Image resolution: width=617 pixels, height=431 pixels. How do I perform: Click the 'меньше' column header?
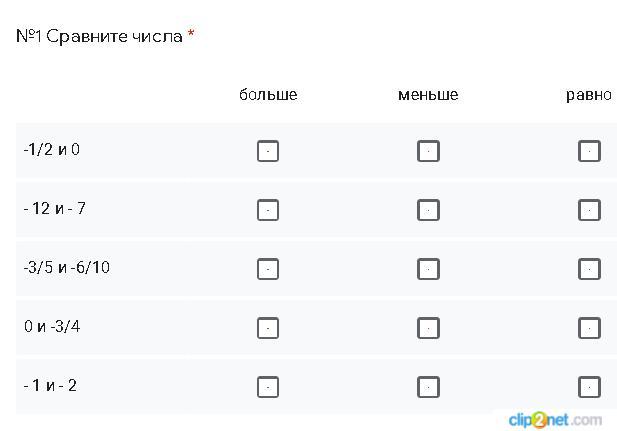[x=428, y=95]
